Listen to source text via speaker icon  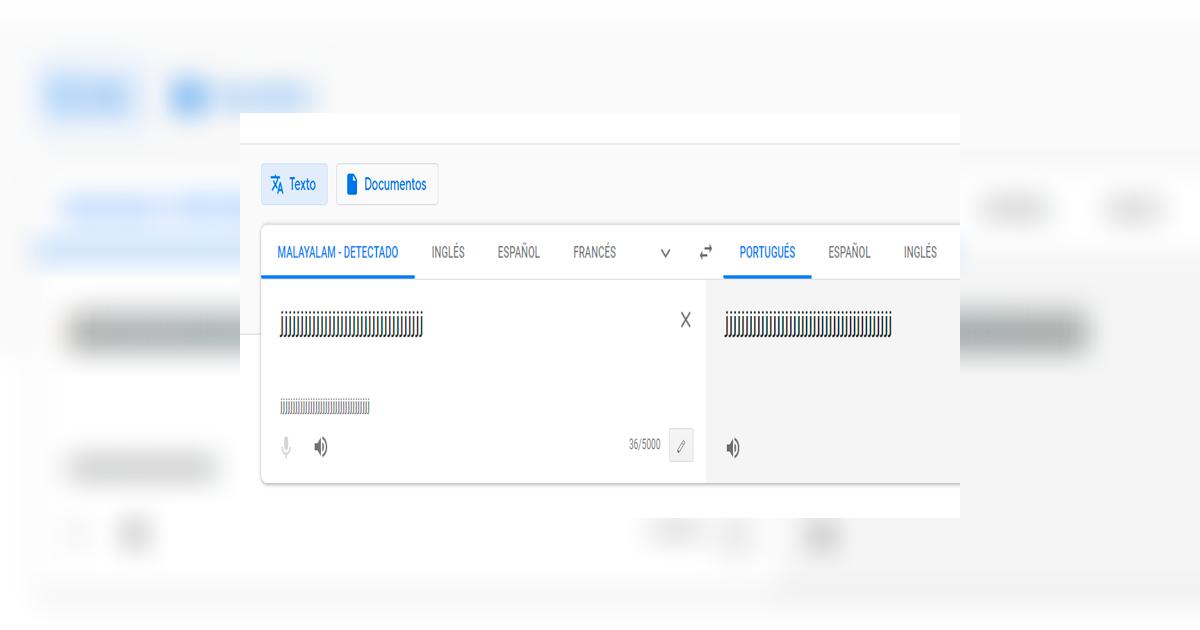321,448
